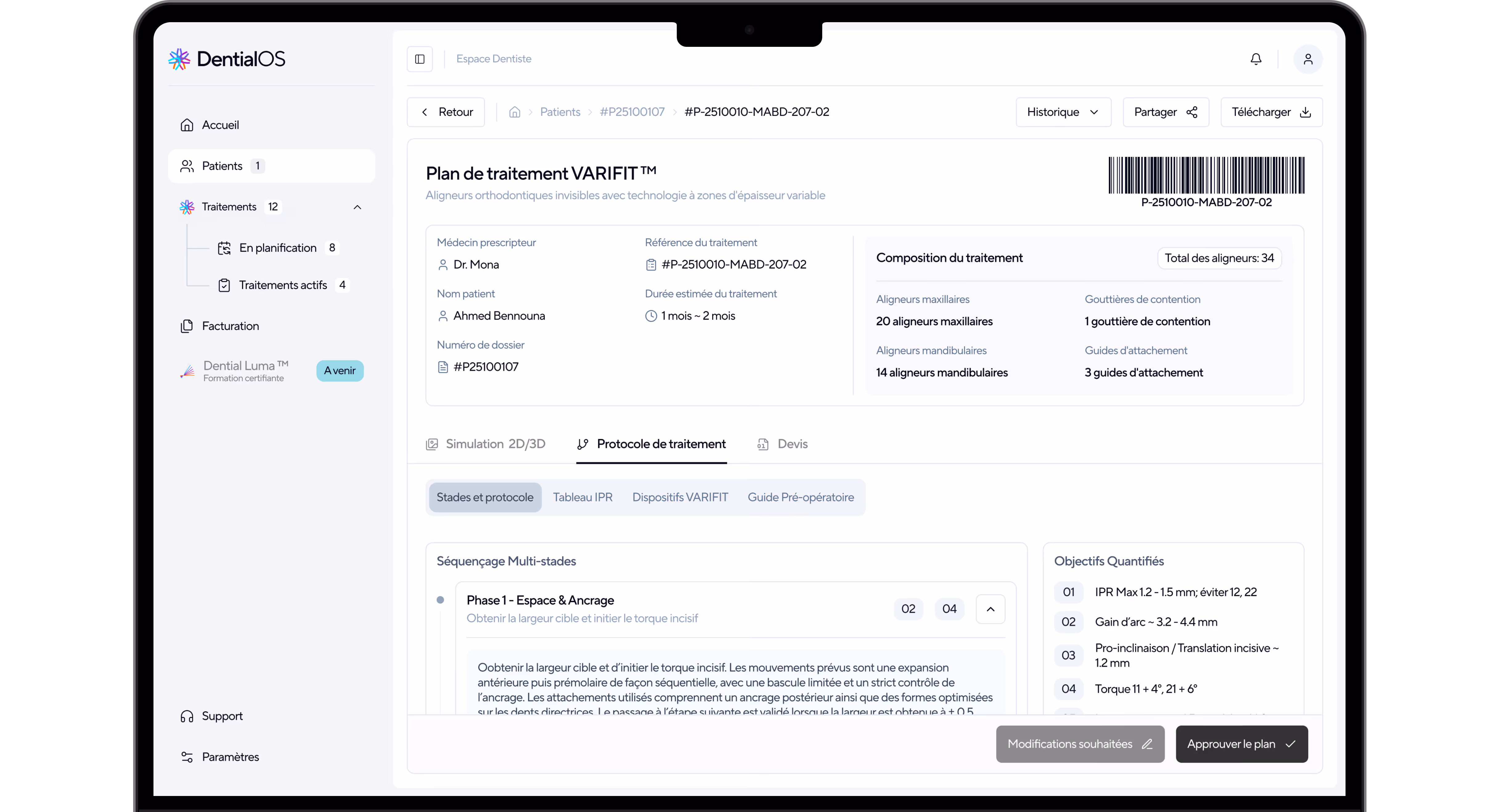The image size is (1499, 812).
Task: Click the treatment barcode P-2510010-MABD-207-02
Action: (1206, 174)
